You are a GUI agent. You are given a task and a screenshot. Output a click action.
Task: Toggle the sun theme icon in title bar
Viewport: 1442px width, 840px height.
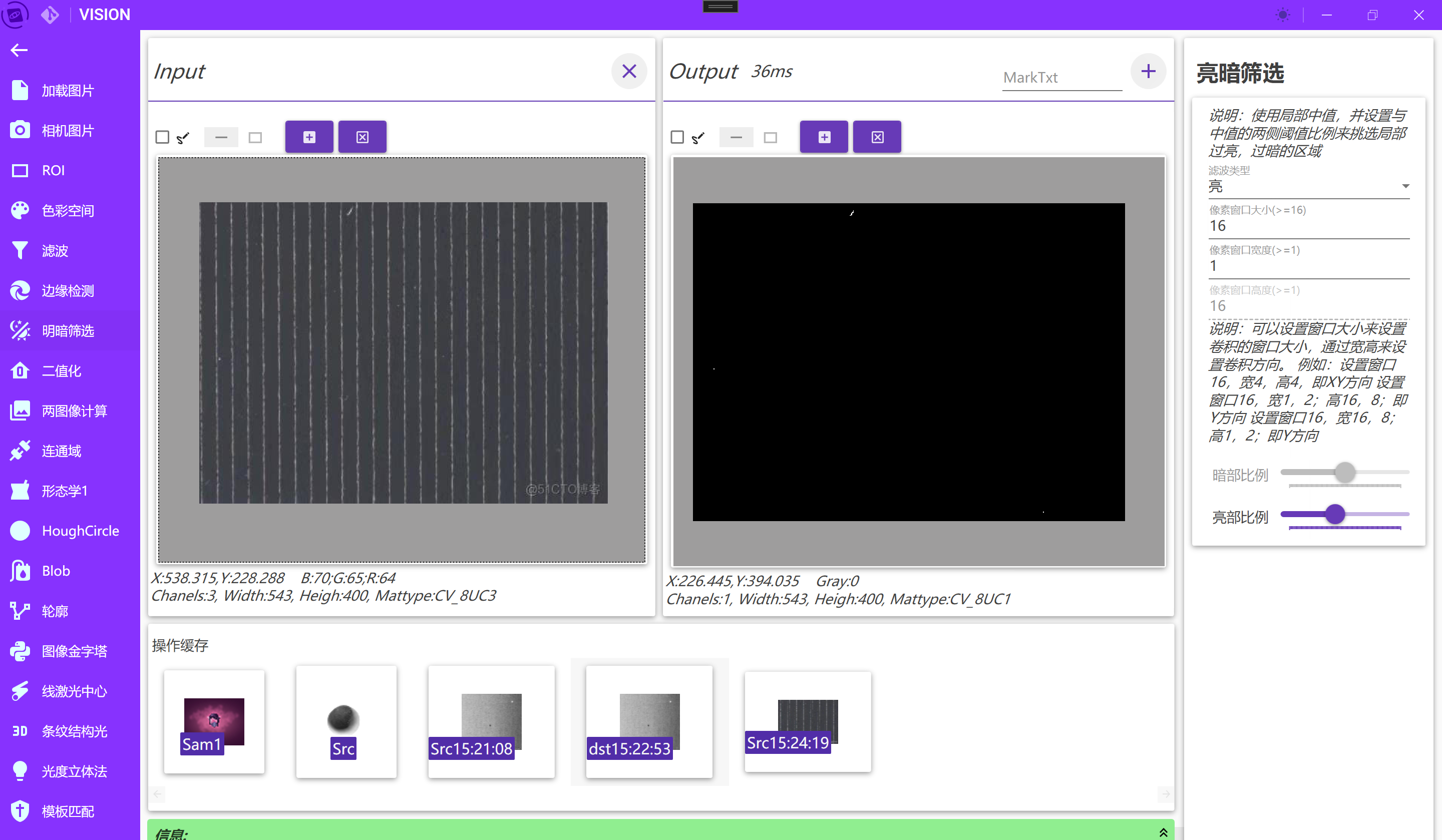click(1282, 15)
